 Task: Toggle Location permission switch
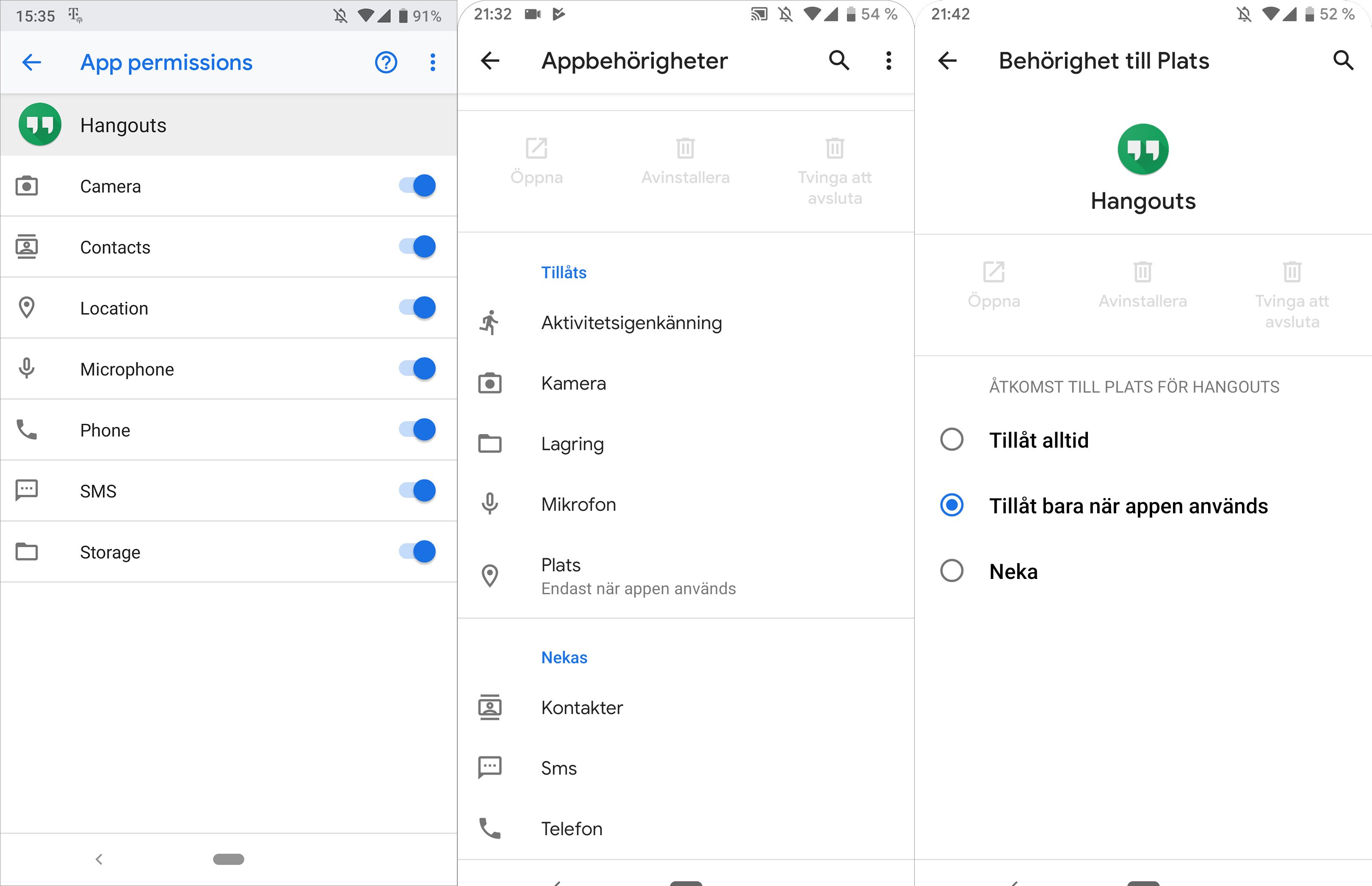tap(417, 308)
